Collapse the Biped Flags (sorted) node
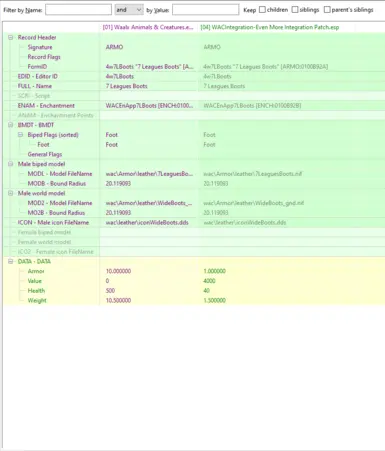Image resolution: width=385 pixels, height=451 pixels. pos(20,135)
